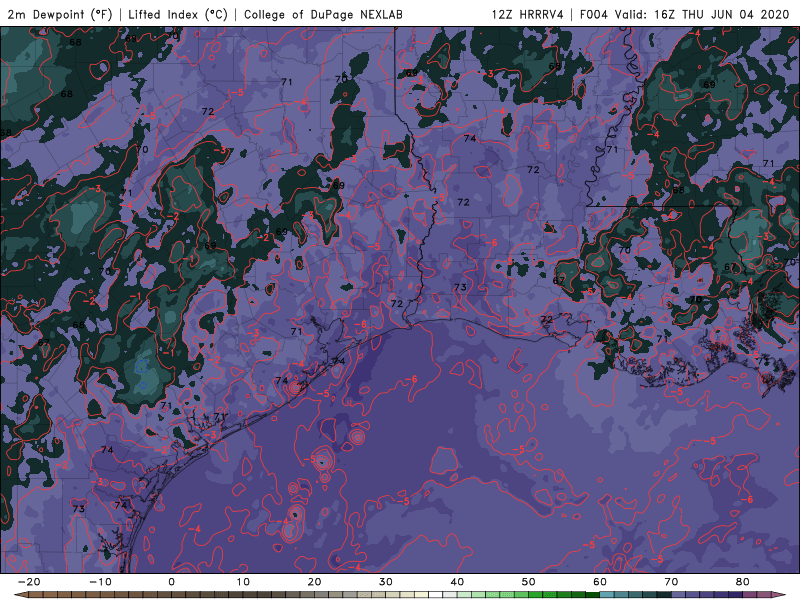Viewport: 800px width, 600px height.
Task: Click the 30 label on the color scale
Action: pos(386,582)
